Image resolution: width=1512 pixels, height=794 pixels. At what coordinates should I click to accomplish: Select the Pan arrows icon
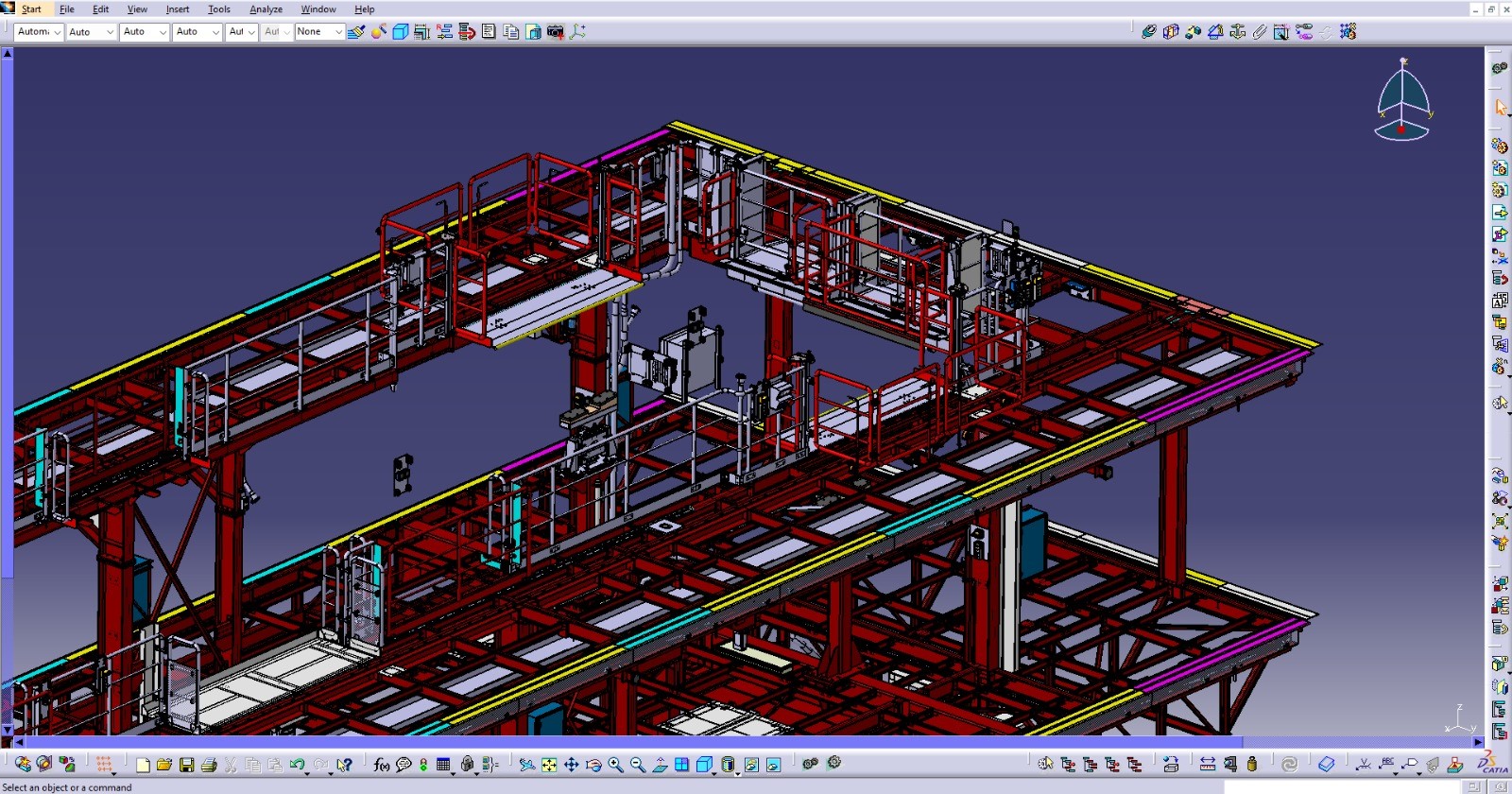pos(571,765)
